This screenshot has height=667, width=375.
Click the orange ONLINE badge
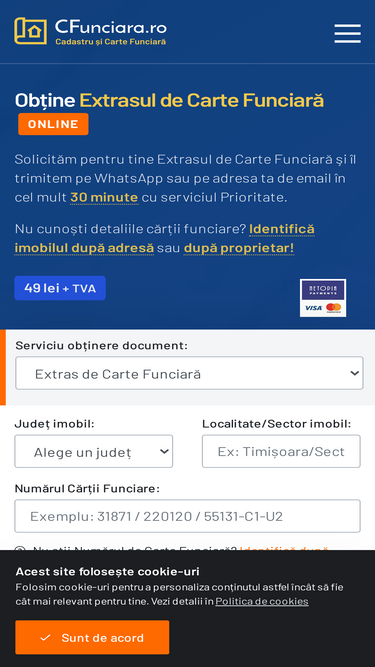pyautogui.click(x=53, y=124)
